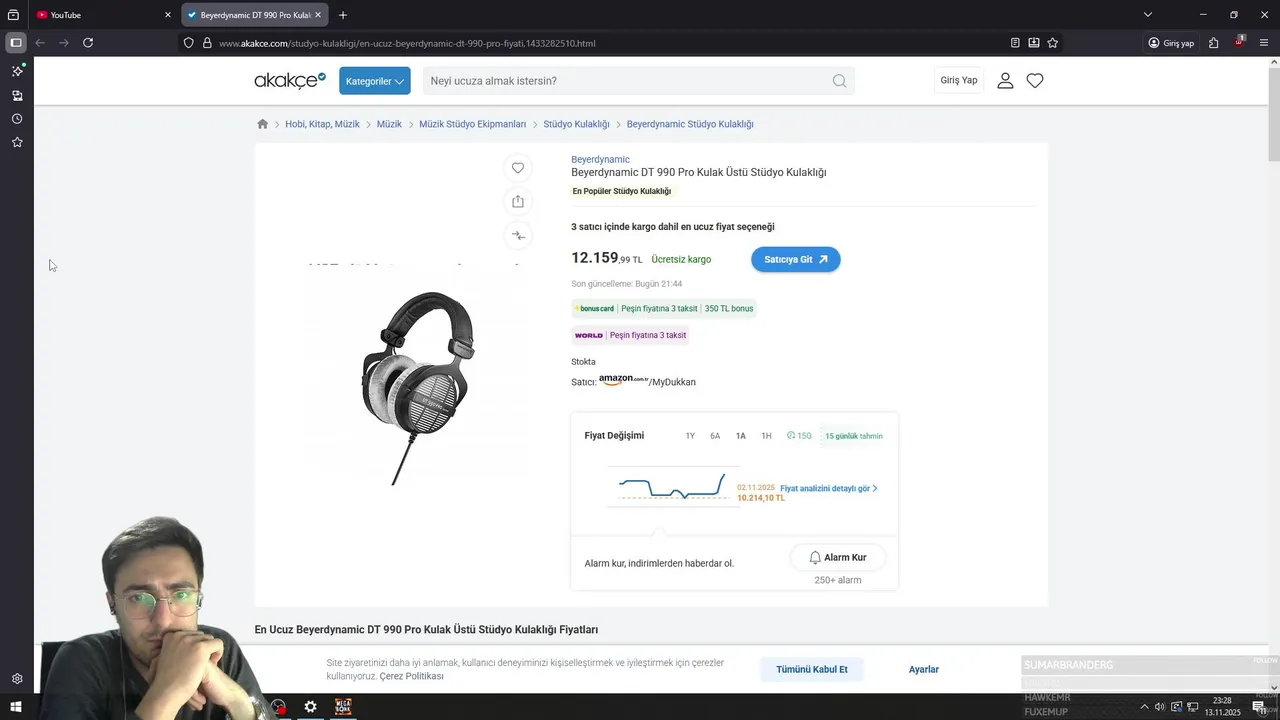Open AI chatbot sparkle sidebar icon
The height and width of the screenshot is (720, 1280).
[17, 71]
